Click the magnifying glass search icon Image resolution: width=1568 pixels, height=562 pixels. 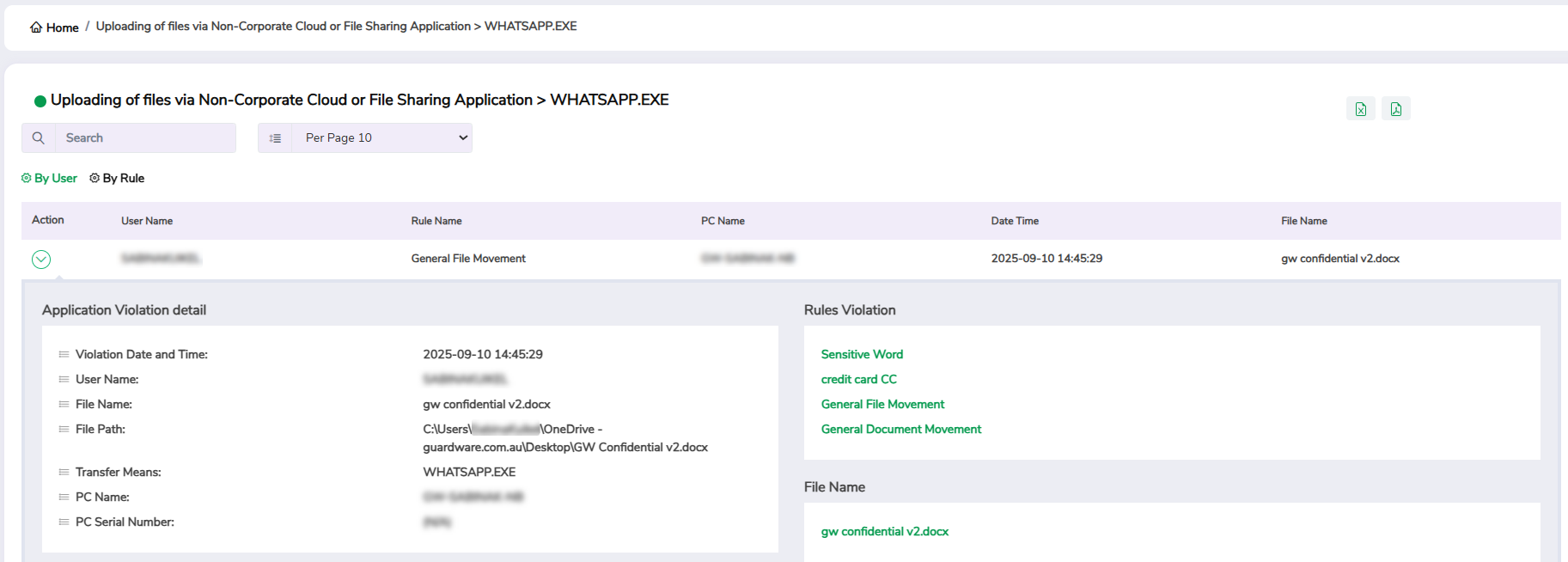[x=39, y=137]
